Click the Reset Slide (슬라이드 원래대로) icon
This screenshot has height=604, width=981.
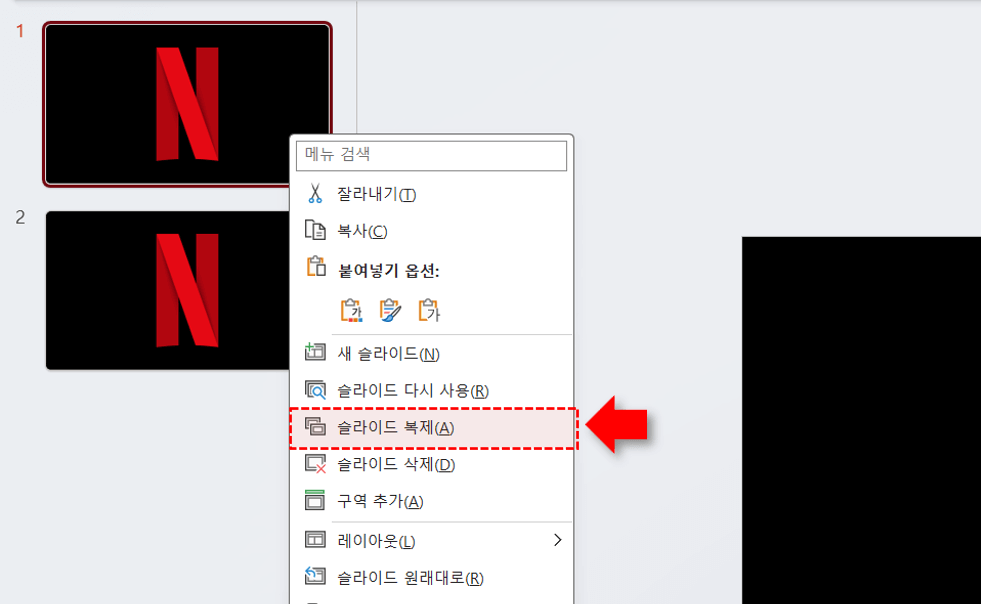315,578
